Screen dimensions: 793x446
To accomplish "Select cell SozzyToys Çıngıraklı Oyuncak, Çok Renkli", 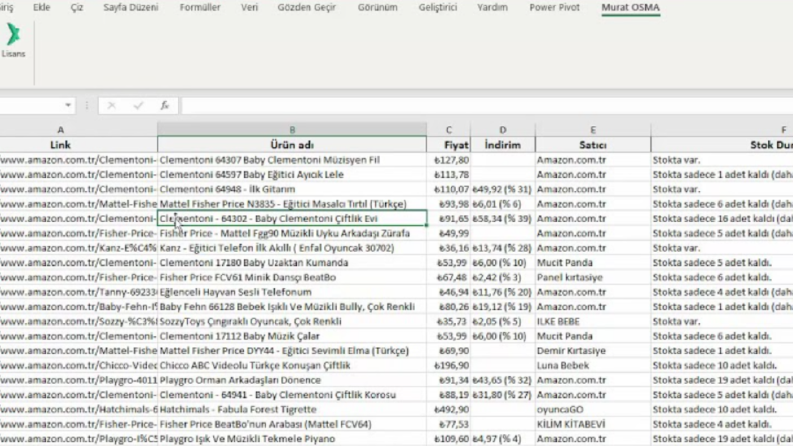I will pyautogui.click(x=292, y=321).
